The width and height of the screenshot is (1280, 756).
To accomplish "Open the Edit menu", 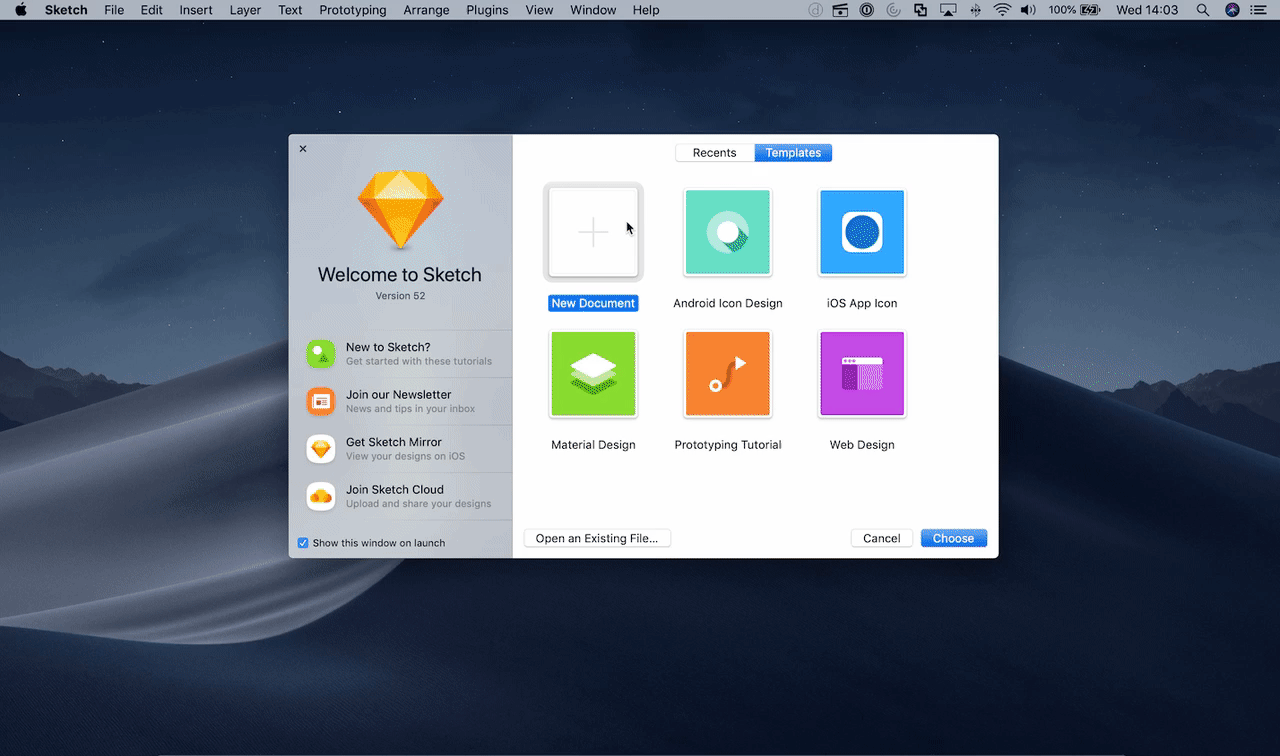I will click(151, 10).
